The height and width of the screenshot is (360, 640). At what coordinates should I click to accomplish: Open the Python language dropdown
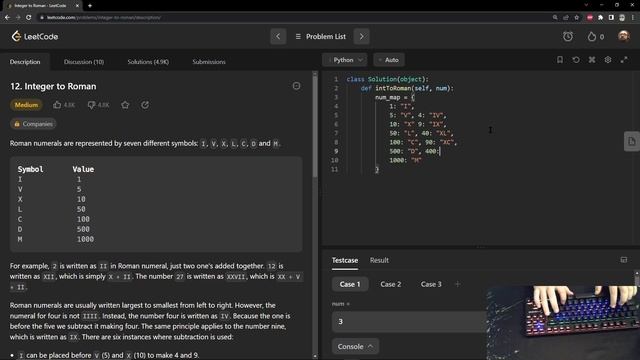[x=345, y=60]
